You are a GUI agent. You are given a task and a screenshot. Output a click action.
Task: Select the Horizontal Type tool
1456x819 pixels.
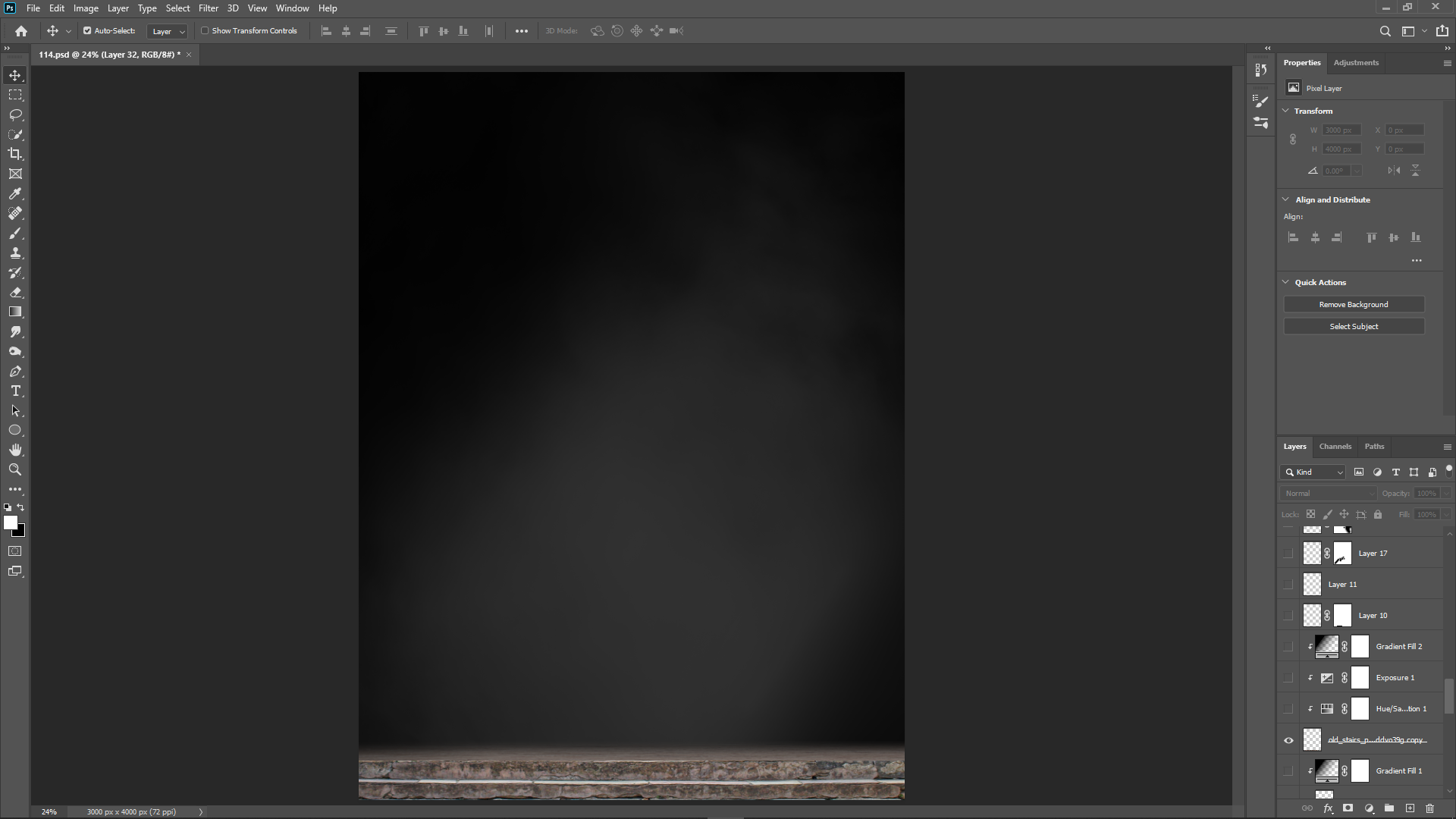pos(15,391)
